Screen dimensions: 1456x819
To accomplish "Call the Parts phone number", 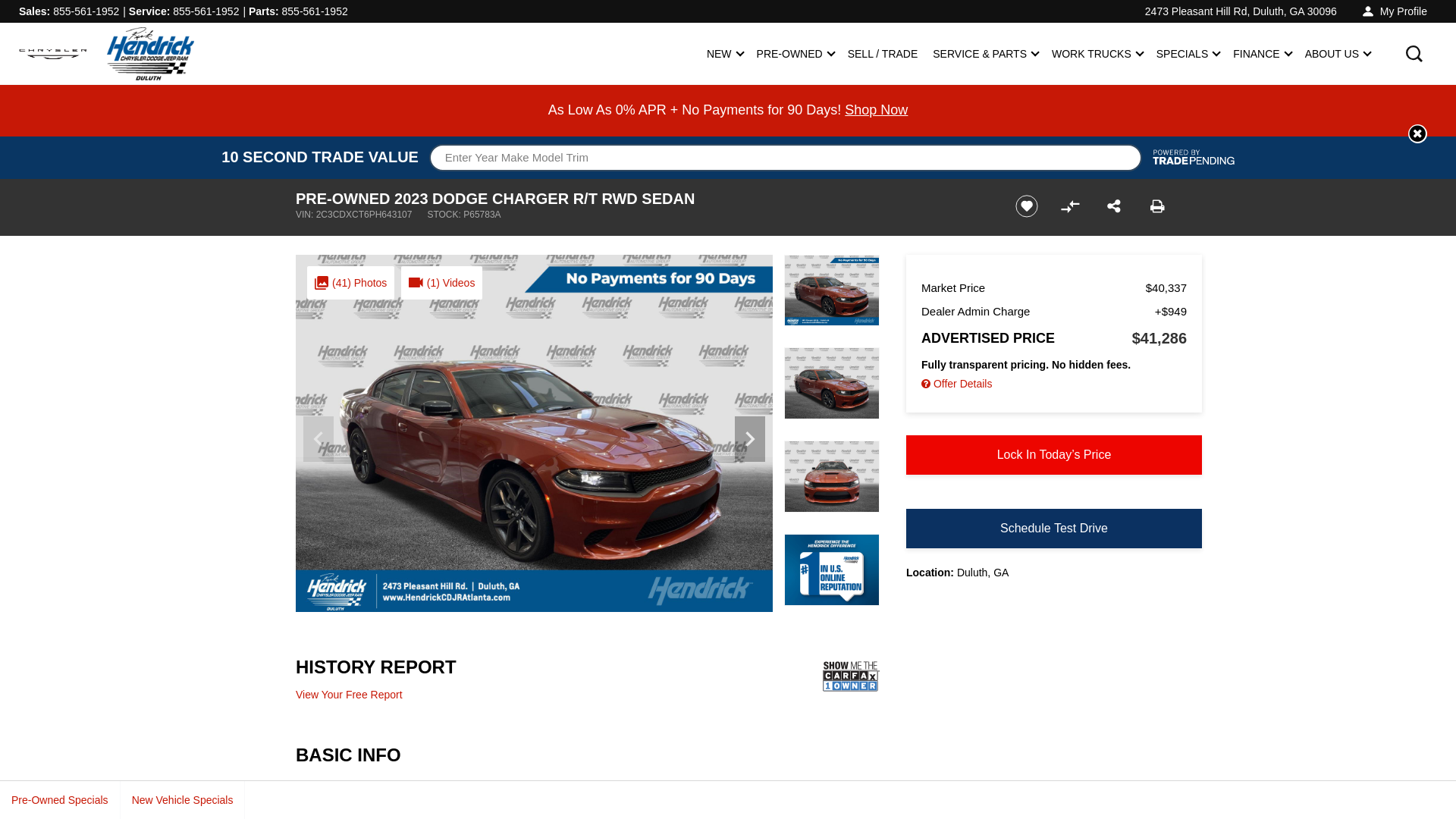I will [x=315, y=11].
